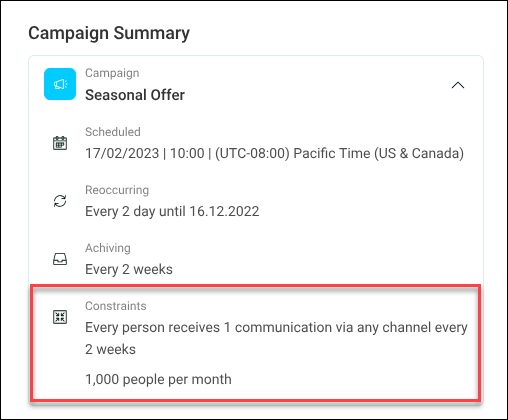Click the Constraints label
The image size is (508, 420).
pos(116,306)
